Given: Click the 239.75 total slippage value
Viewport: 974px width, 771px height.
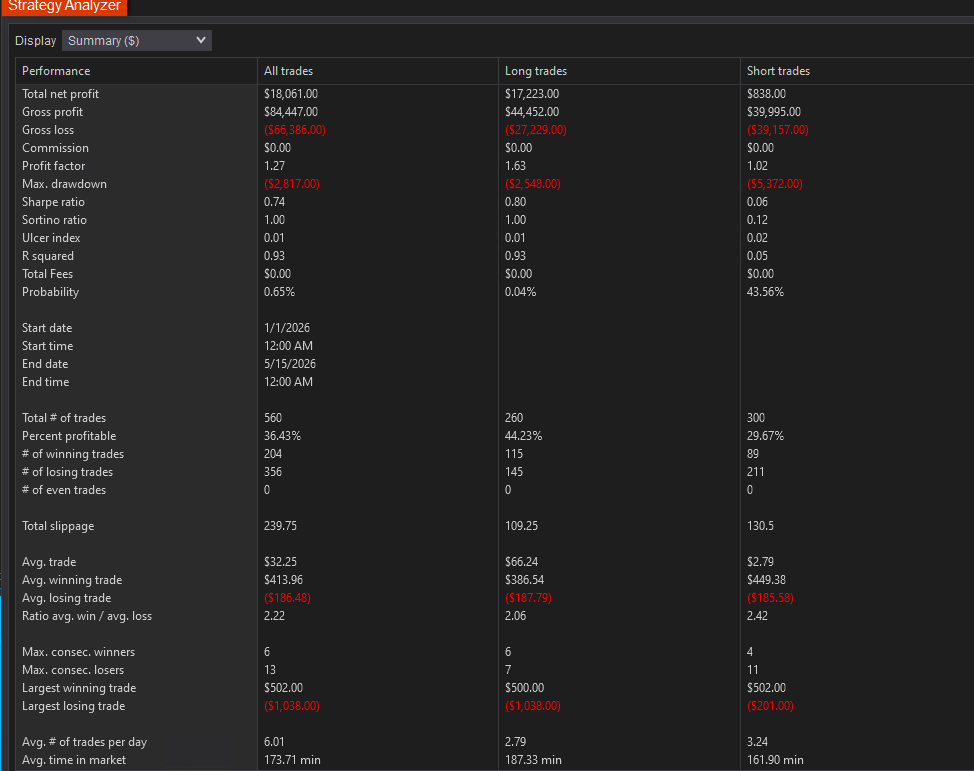Looking at the screenshot, I should click(280, 526).
